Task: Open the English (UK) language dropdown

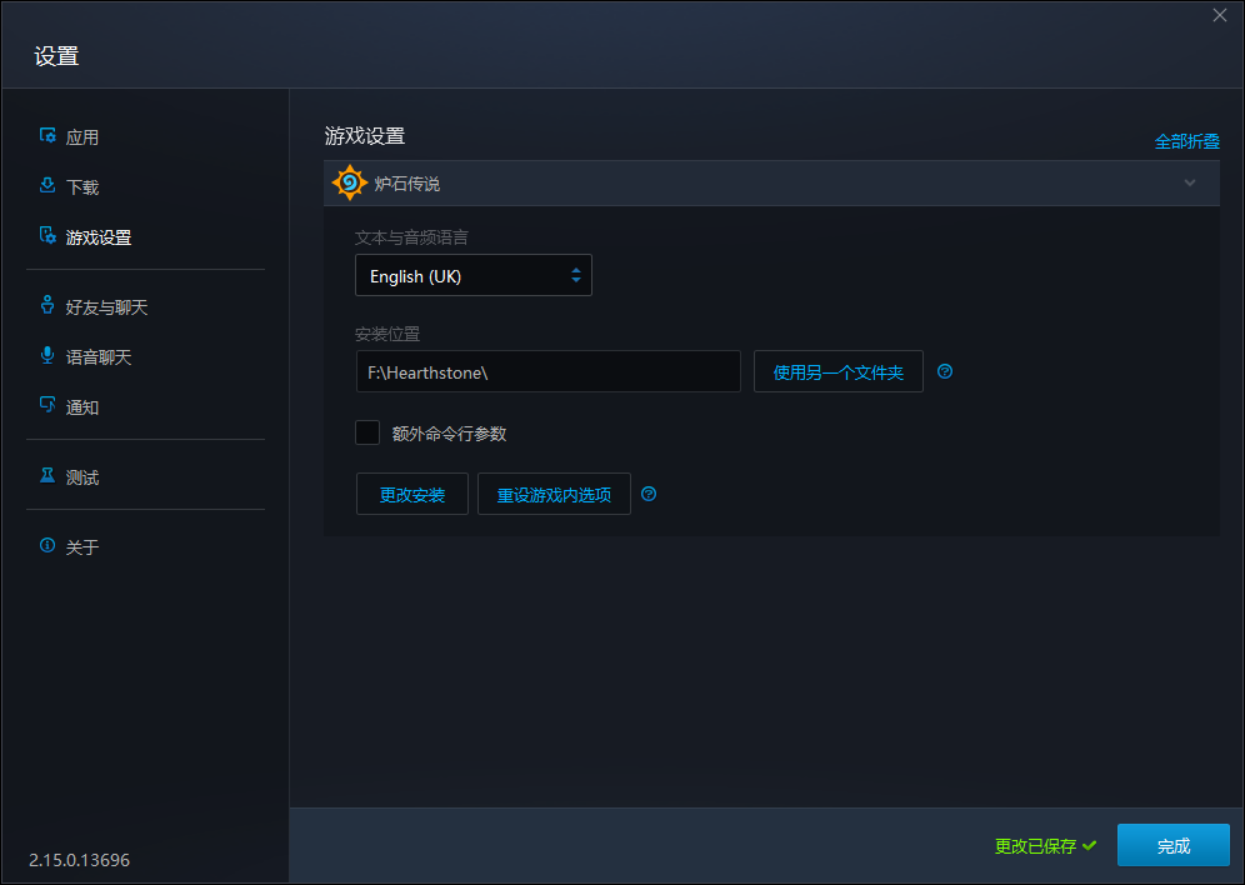Action: [x=474, y=275]
